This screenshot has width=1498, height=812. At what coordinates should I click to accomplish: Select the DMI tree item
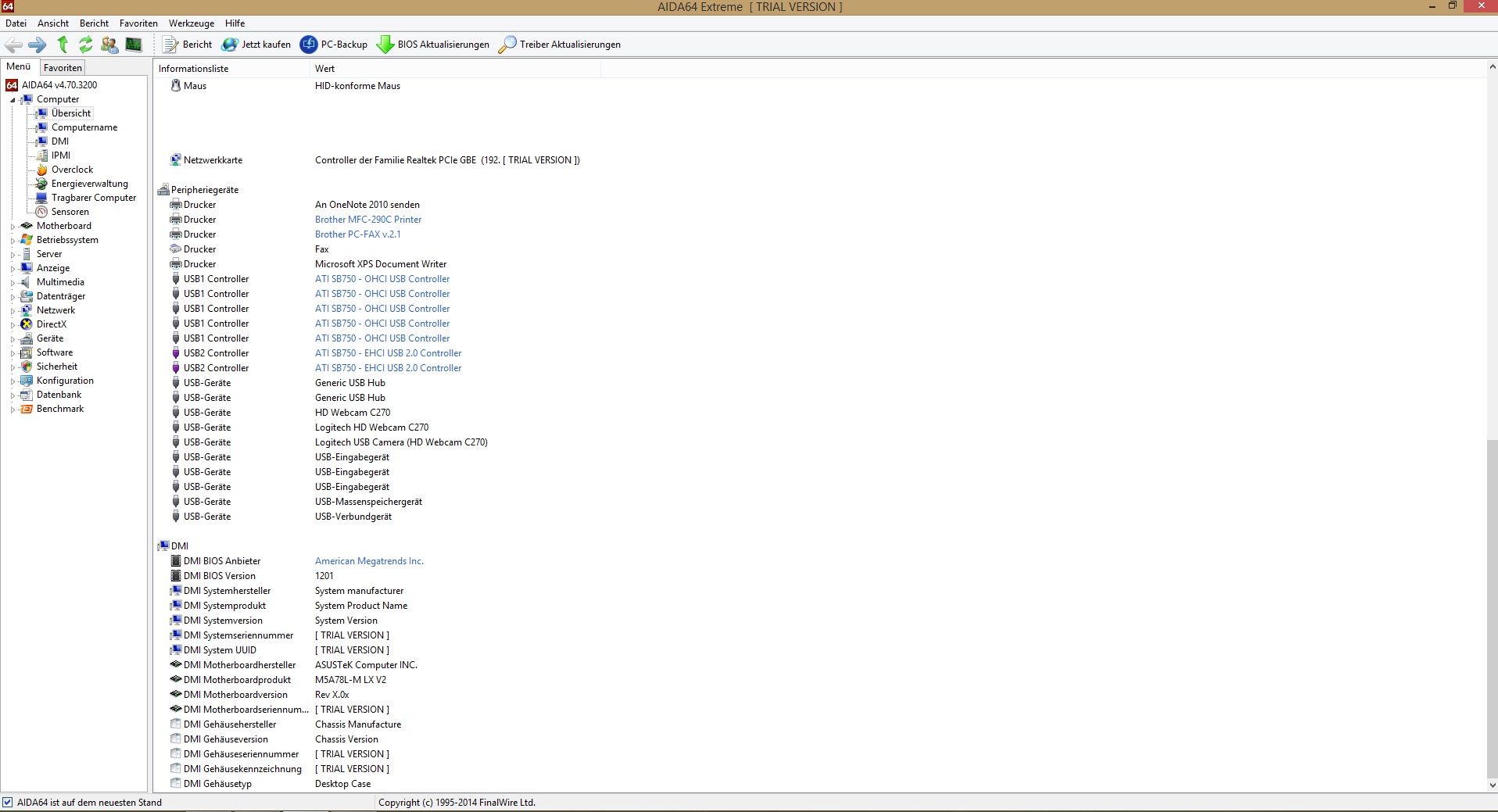60,141
